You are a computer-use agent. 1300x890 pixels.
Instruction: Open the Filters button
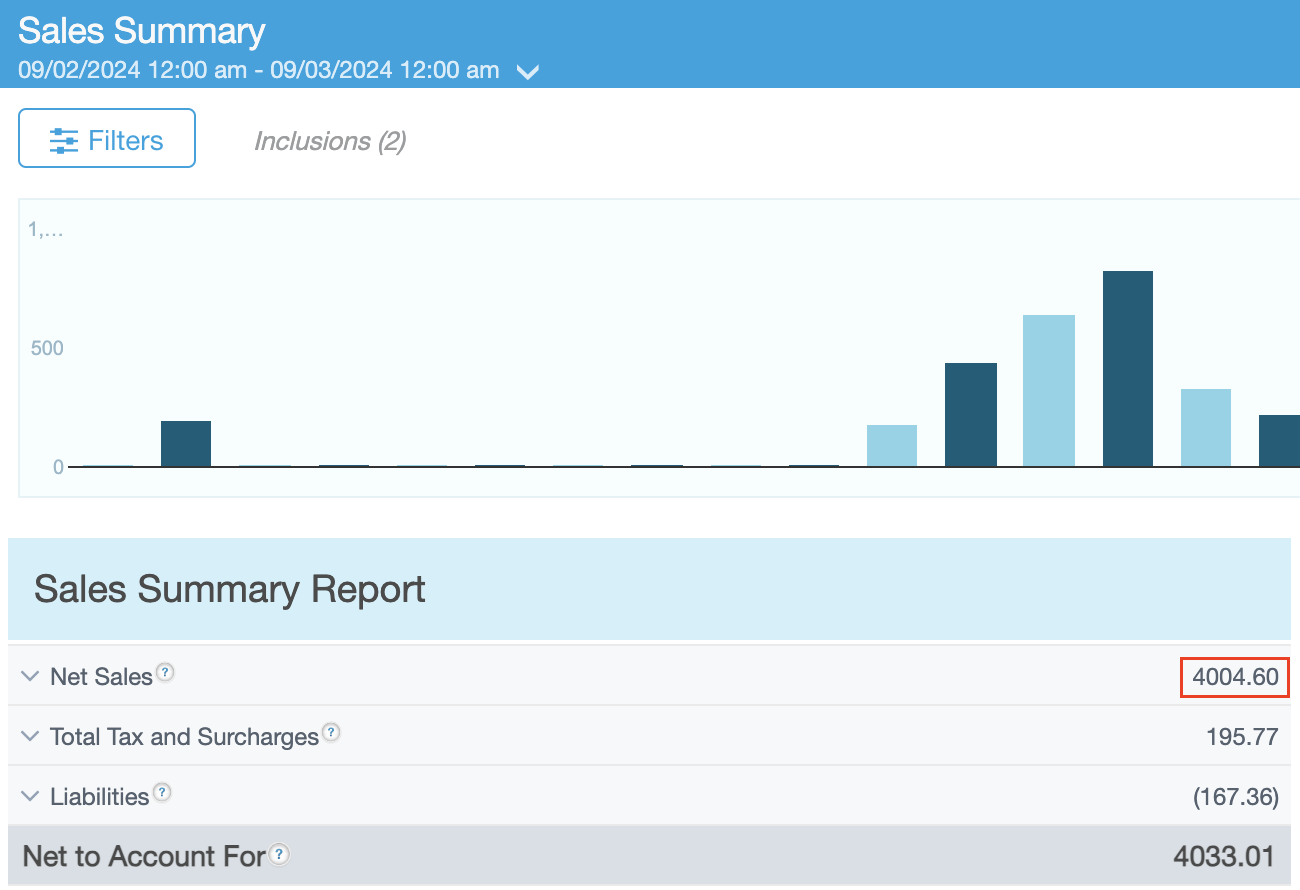107,138
